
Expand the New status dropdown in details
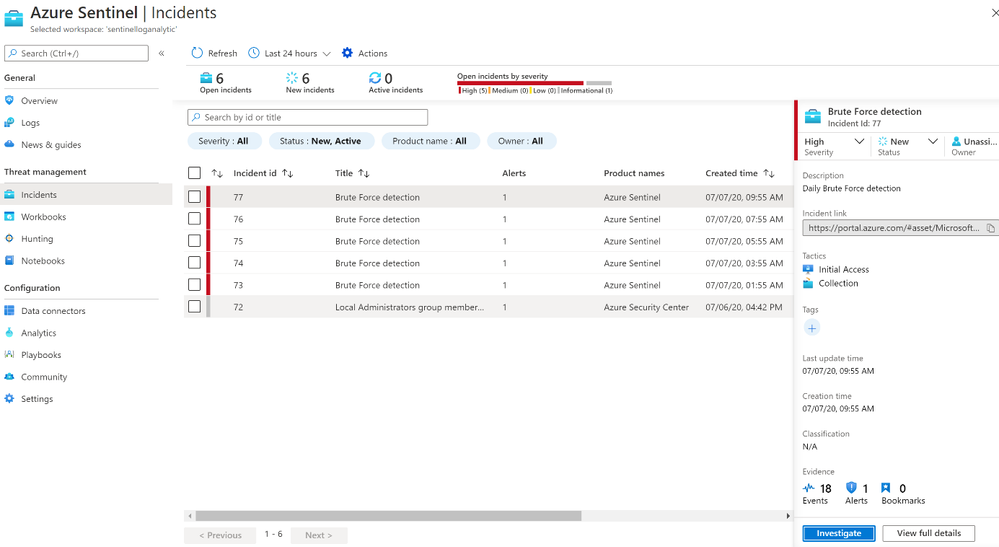[x=933, y=141]
